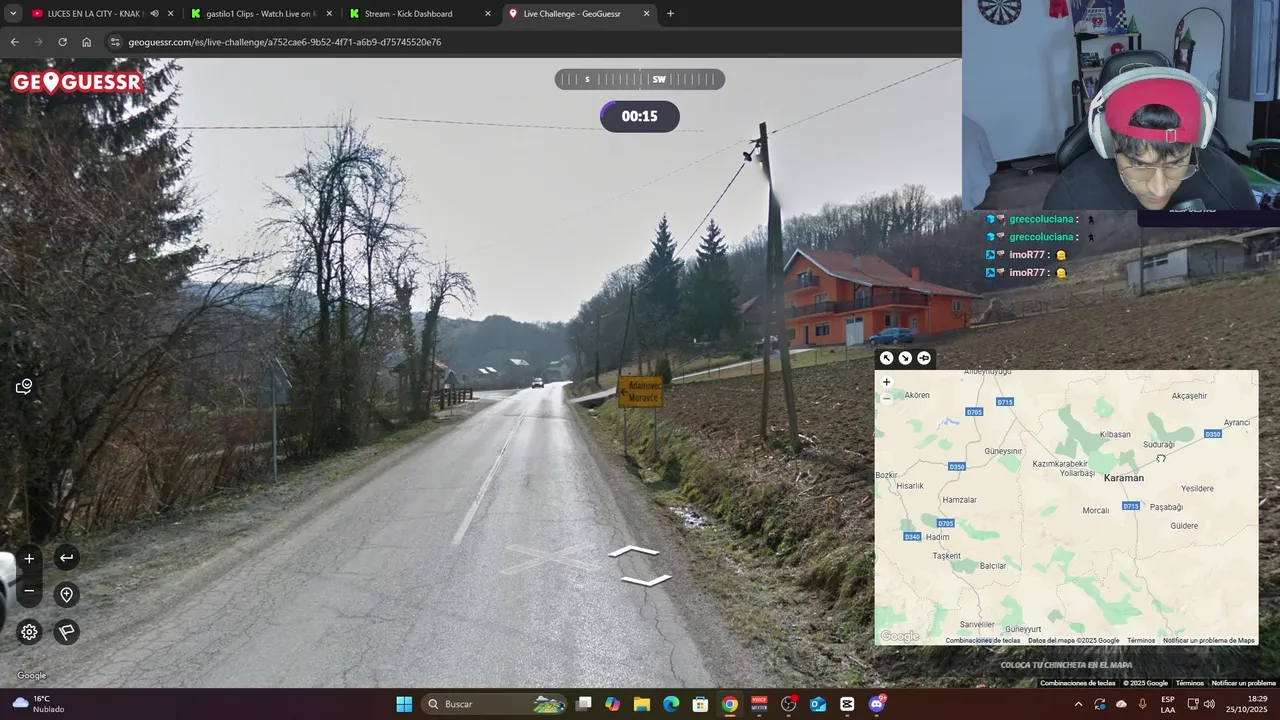Click the compass heading bar

click(x=640, y=79)
